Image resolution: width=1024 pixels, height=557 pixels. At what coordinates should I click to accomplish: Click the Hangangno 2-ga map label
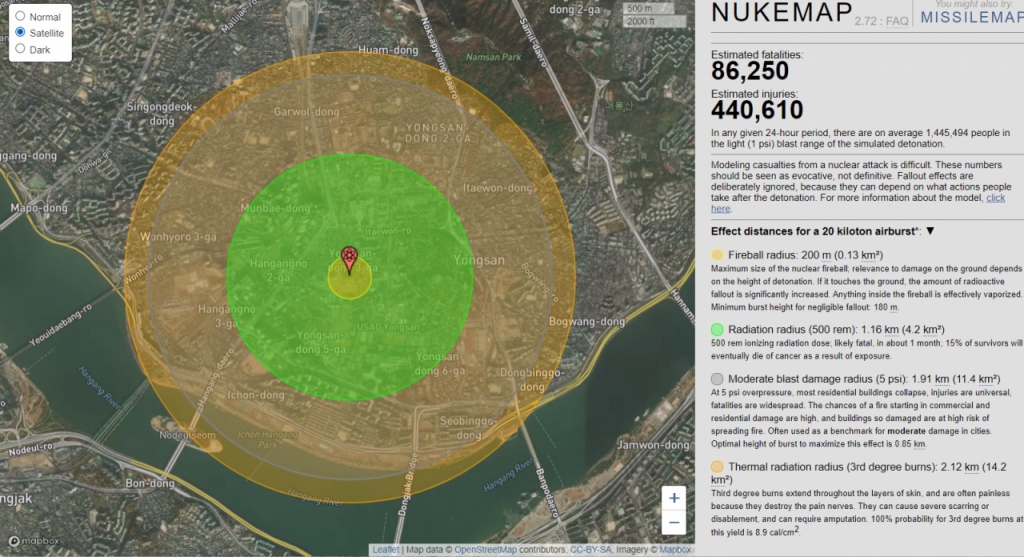pyautogui.click(x=278, y=270)
